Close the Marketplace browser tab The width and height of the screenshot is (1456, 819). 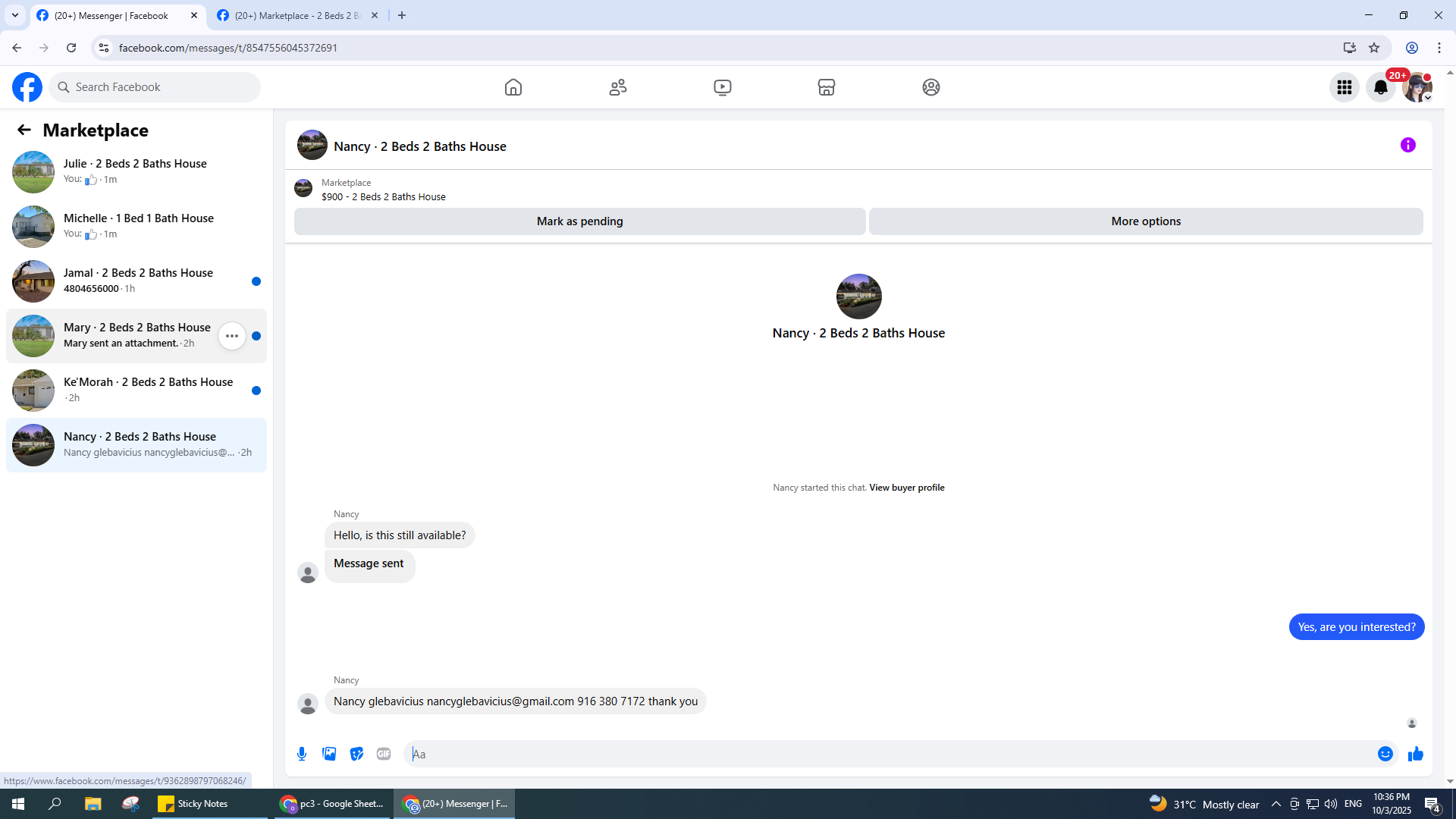click(x=375, y=15)
